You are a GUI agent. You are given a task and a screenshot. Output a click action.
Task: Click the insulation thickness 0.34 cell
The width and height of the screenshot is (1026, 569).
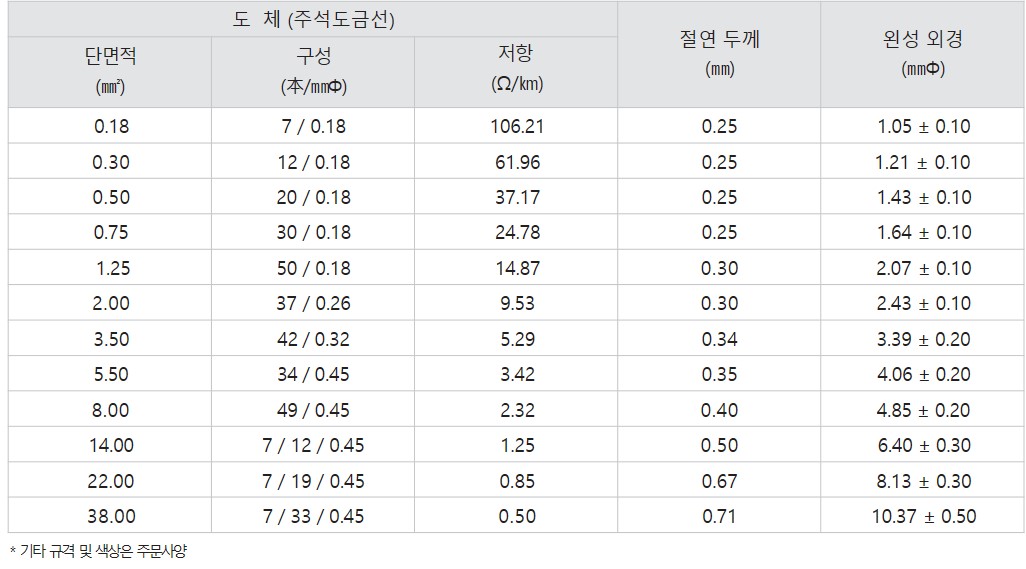point(719,339)
